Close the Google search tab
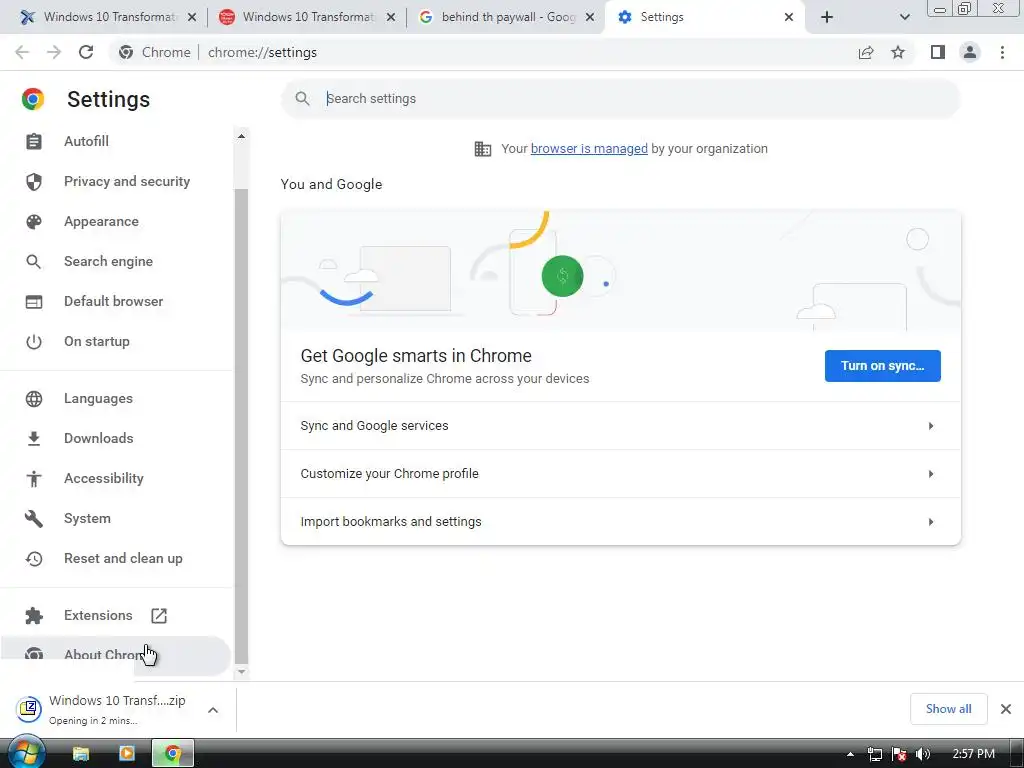The height and width of the screenshot is (768, 1024). [x=590, y=18]
